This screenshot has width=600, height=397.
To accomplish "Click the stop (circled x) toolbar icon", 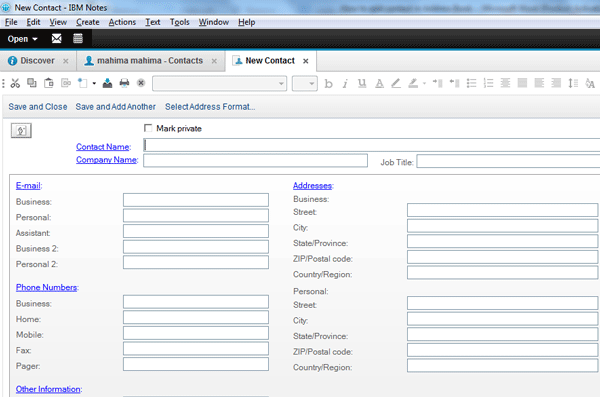I will [x=141, y=83].
